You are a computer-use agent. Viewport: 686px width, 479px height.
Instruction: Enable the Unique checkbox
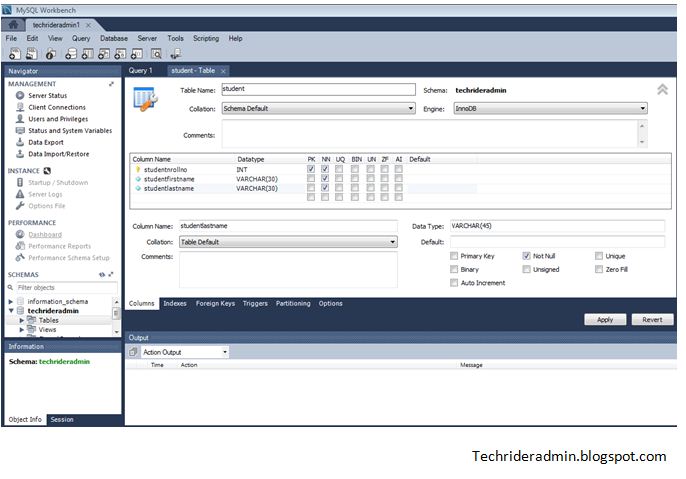(599, 256)
